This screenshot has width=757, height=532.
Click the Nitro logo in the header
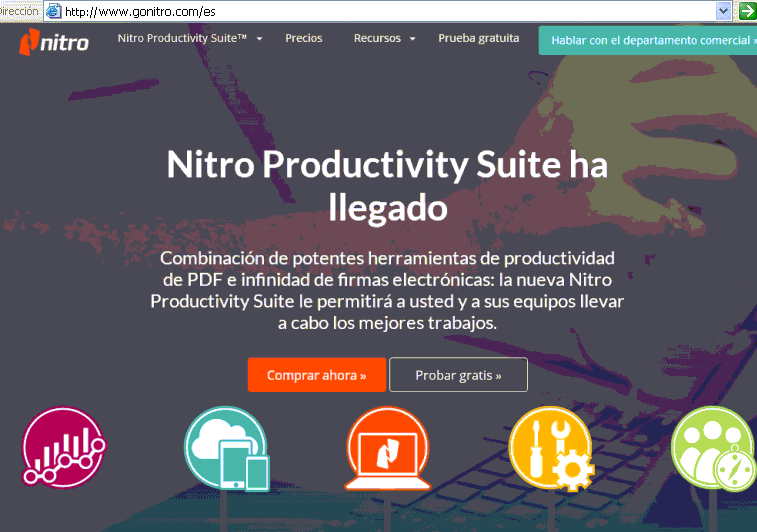click(54, 42)
